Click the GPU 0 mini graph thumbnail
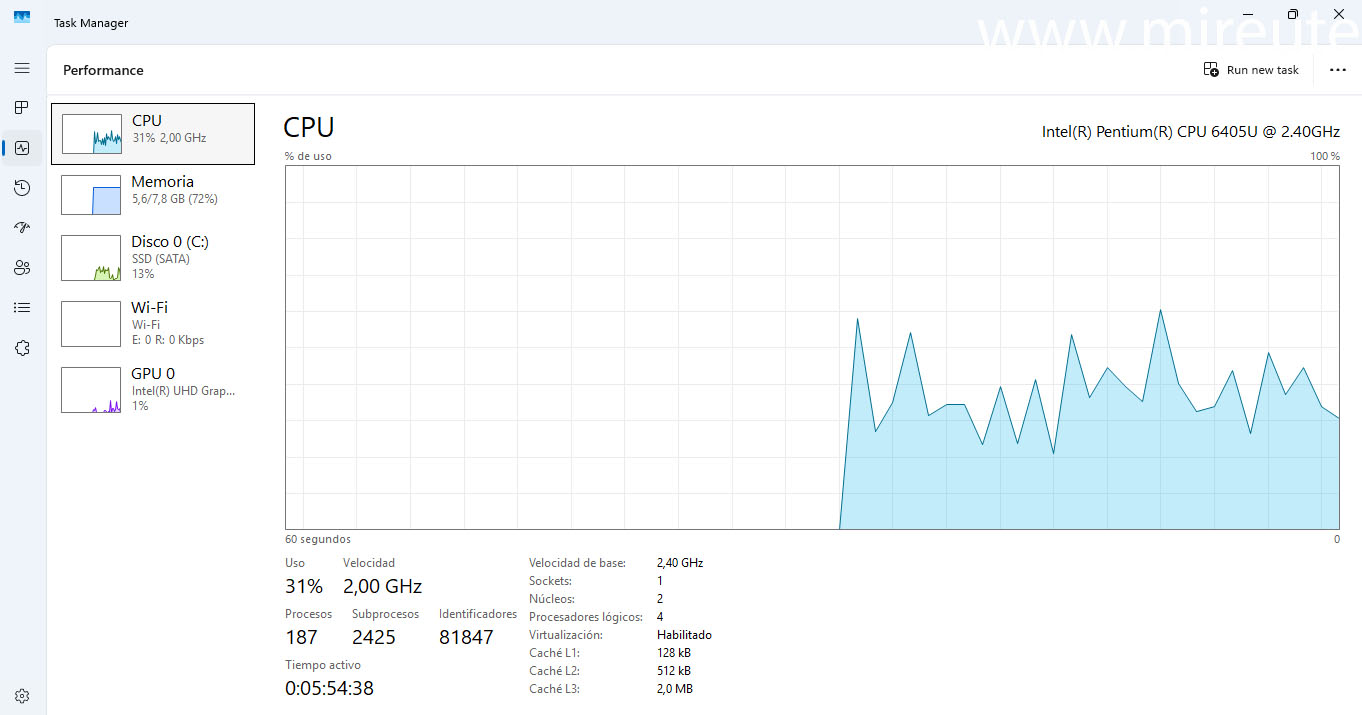The height and width of the screenshot is (715, 1362). [91, 392]
